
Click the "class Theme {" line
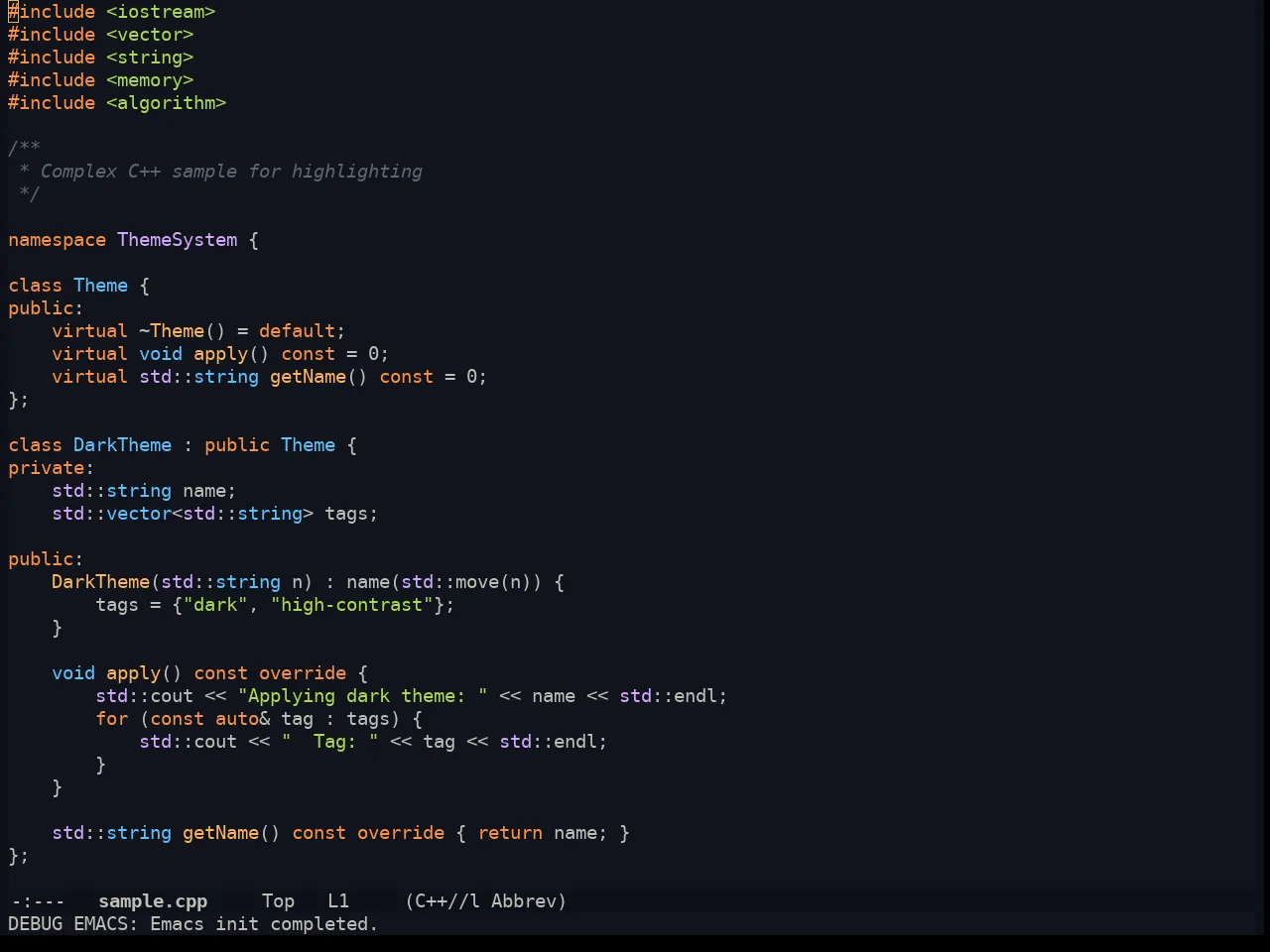pos(79,286)
